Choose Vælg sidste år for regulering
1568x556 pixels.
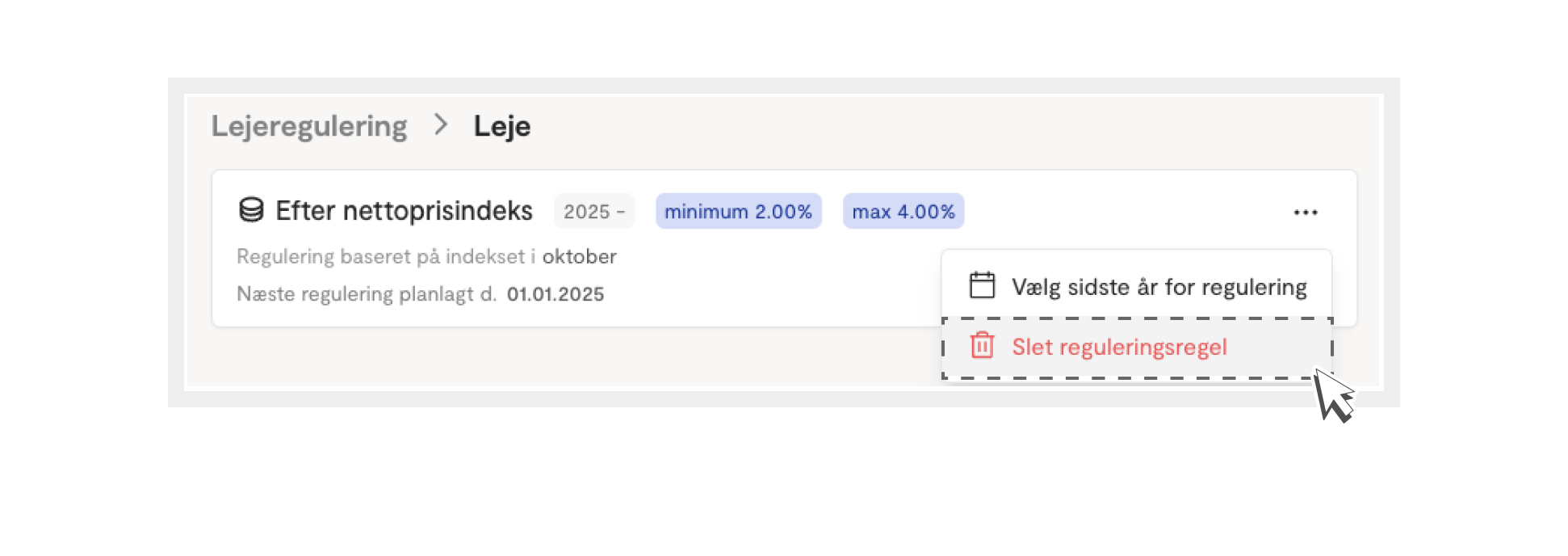(1137, 286)
